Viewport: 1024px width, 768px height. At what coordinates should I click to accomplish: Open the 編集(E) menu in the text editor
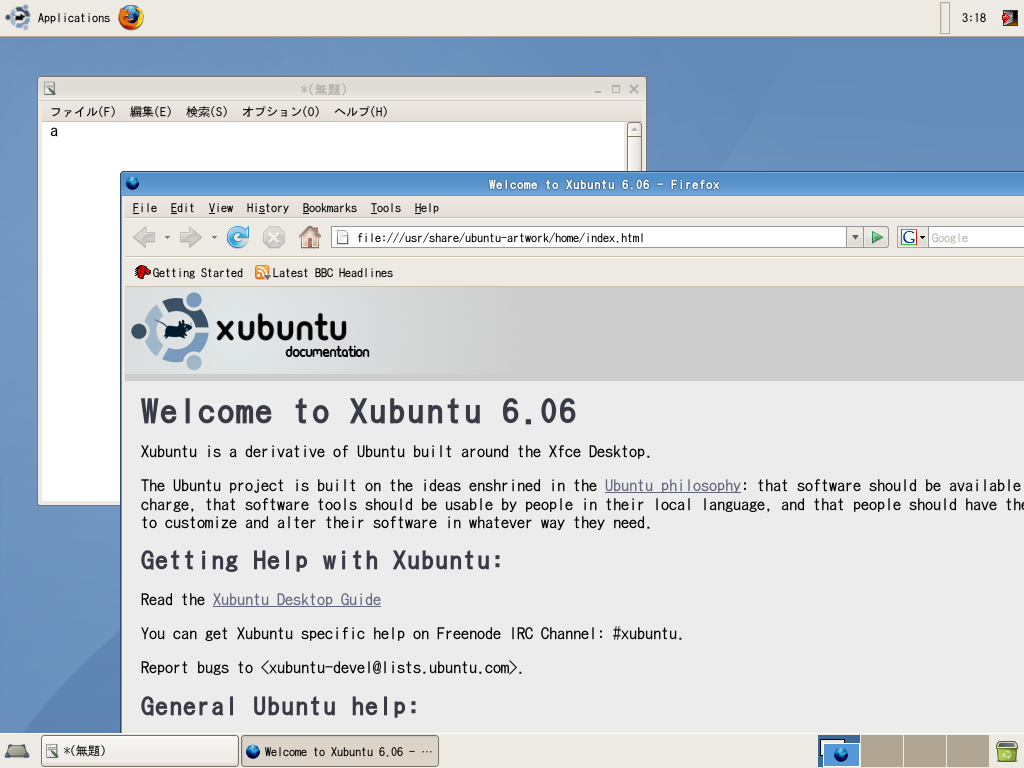point(151,112)
